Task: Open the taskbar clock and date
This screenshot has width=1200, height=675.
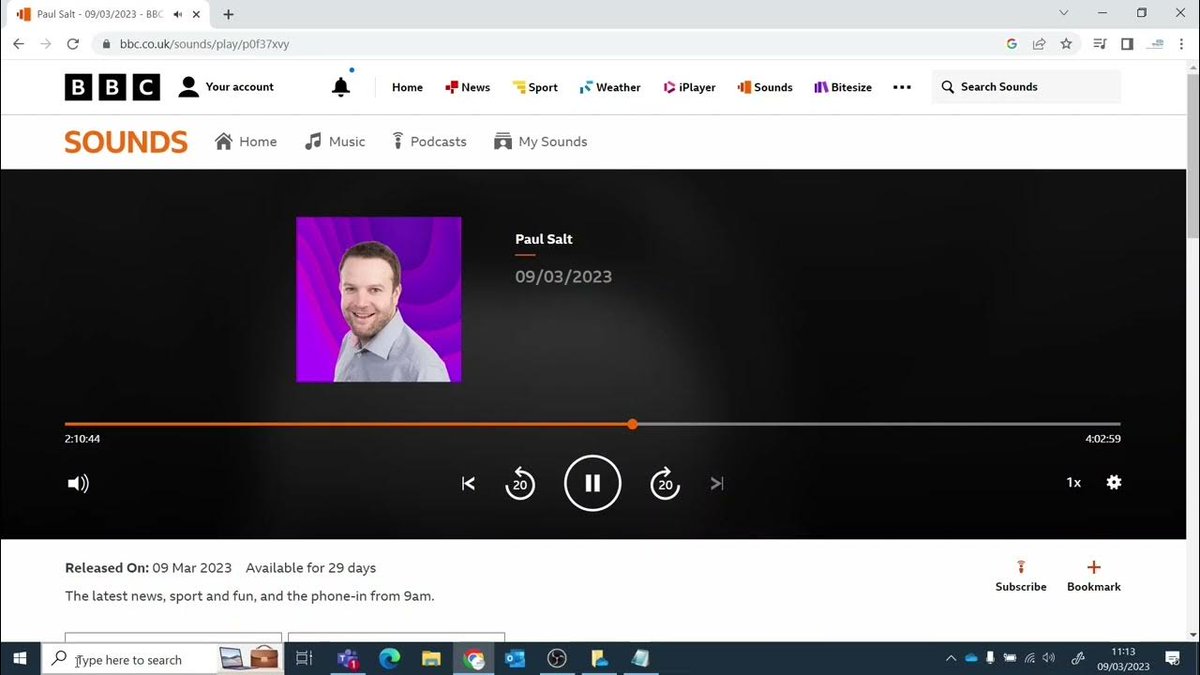Action: click(1123, 659)
